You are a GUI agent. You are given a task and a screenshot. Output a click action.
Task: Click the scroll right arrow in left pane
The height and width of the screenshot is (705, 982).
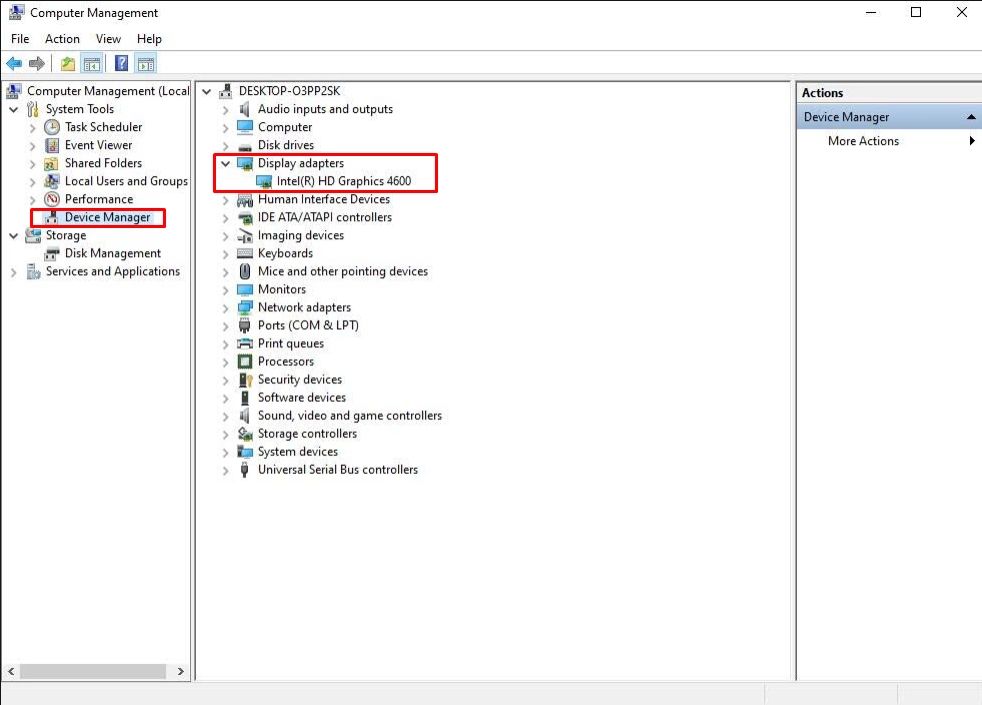pos(180,671)
